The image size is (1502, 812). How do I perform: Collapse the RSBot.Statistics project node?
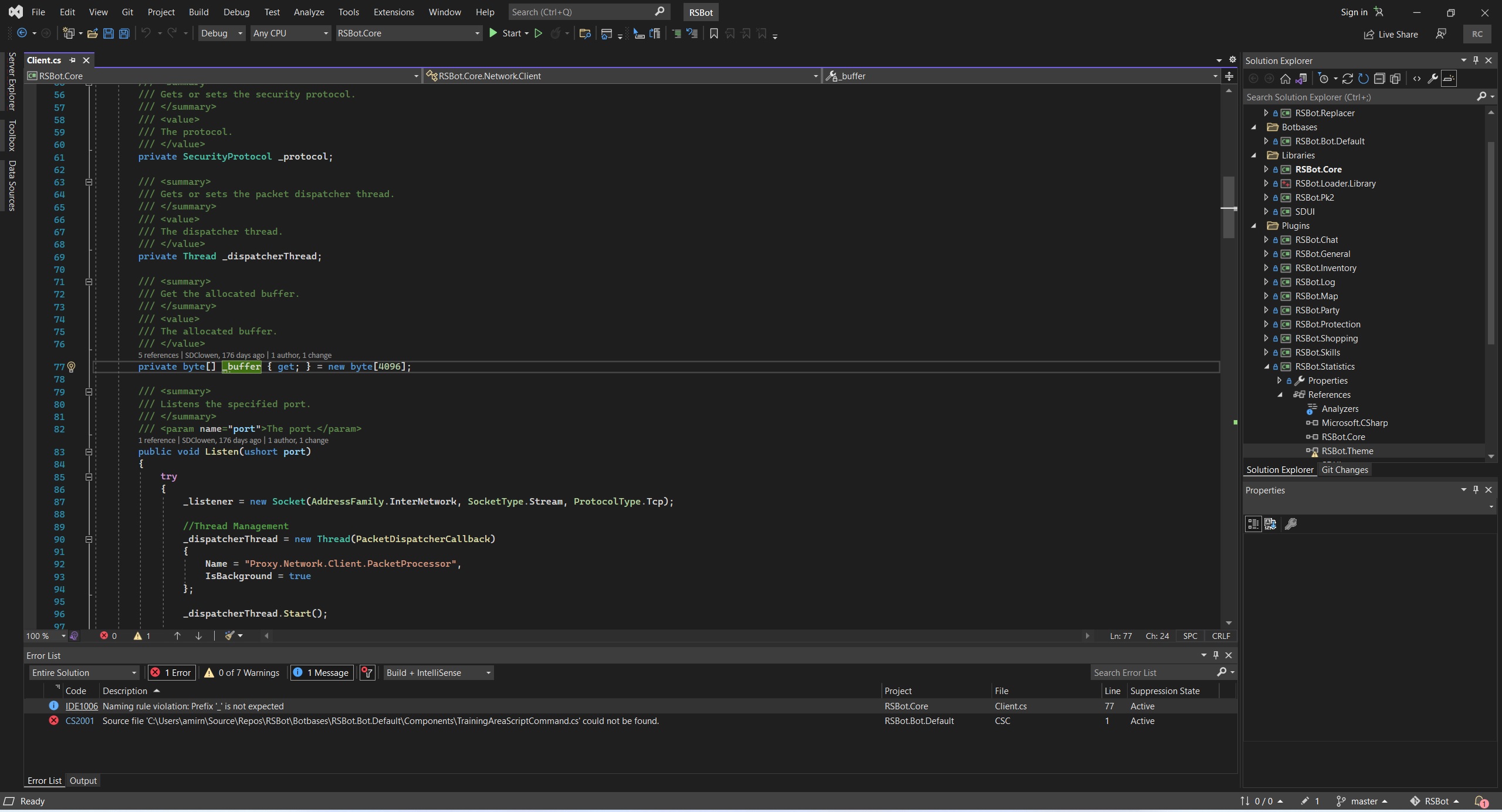1266,367
